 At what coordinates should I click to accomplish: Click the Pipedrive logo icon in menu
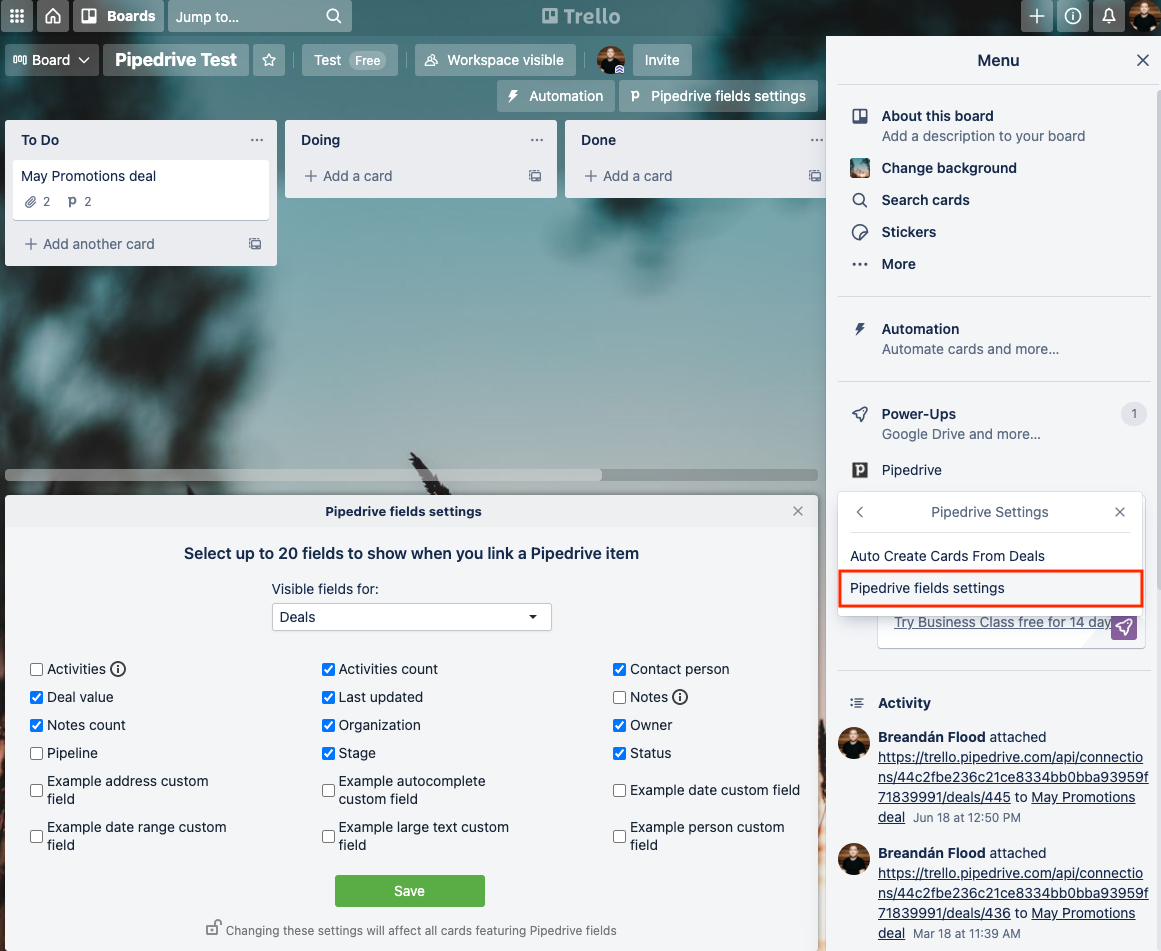pos(860,470)
